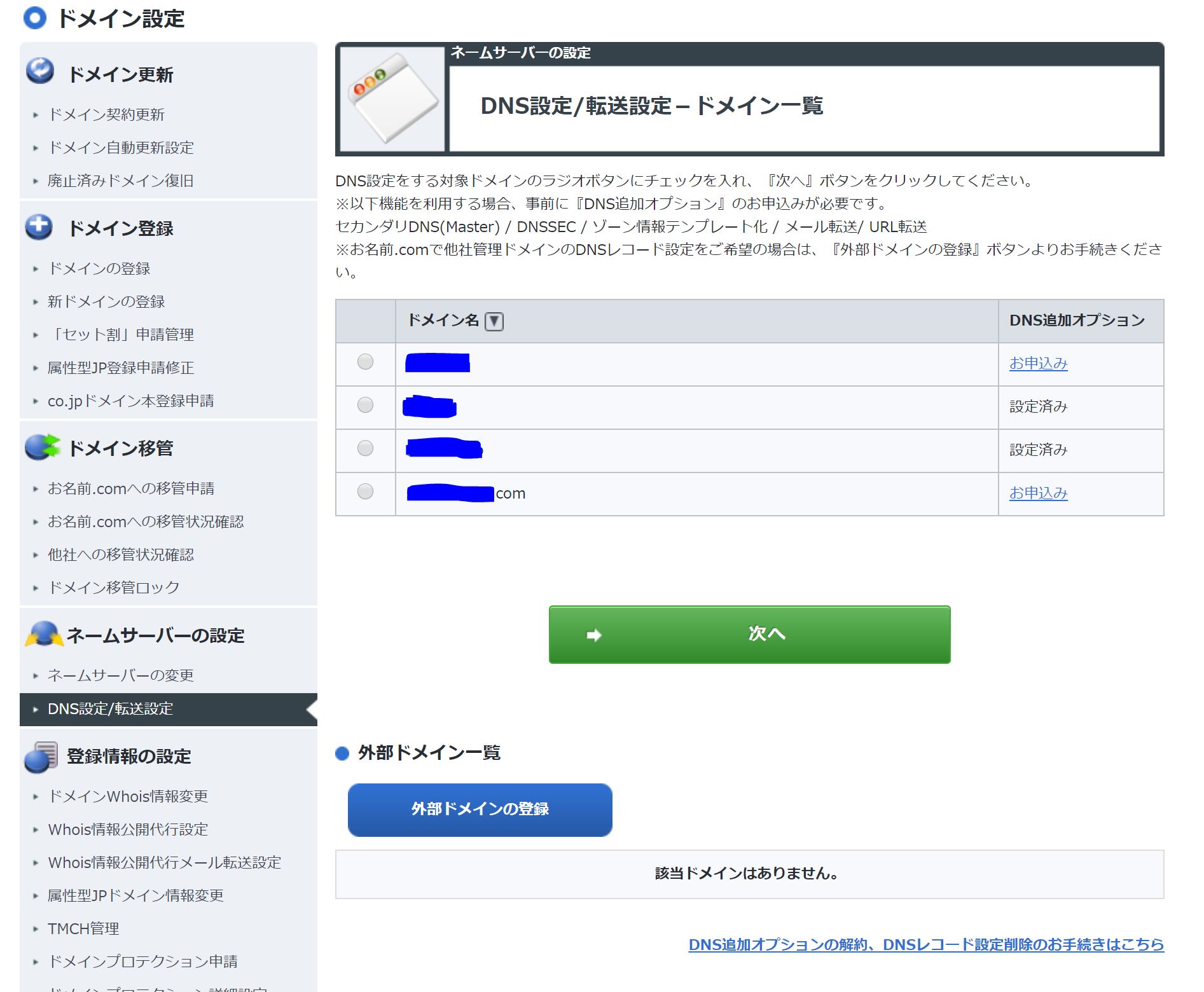This screenshot has height=992, width=1204.
Task: Click the 外部ドメインの登録 button
Action: (x=480, y=809)
